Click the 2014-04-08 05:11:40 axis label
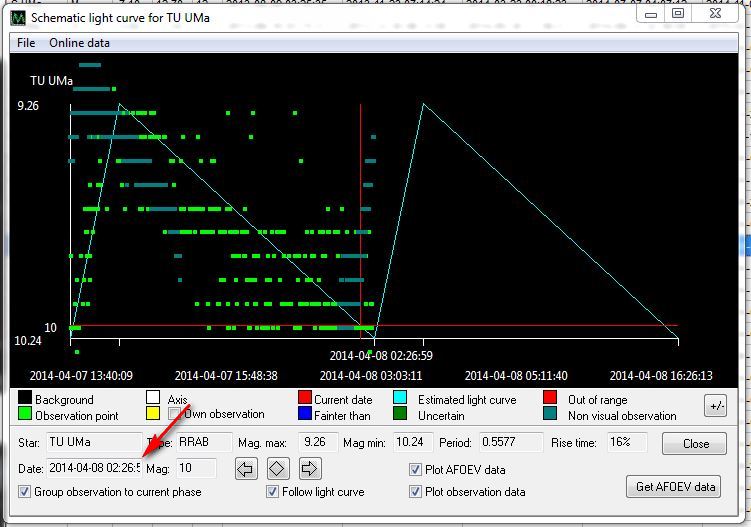The image size is (751, 527). pos(516,376)
